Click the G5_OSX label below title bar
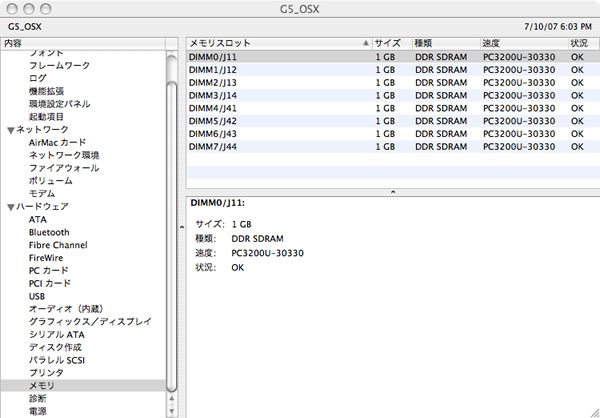This screenshot has height=418, width=600. [24, 27]
